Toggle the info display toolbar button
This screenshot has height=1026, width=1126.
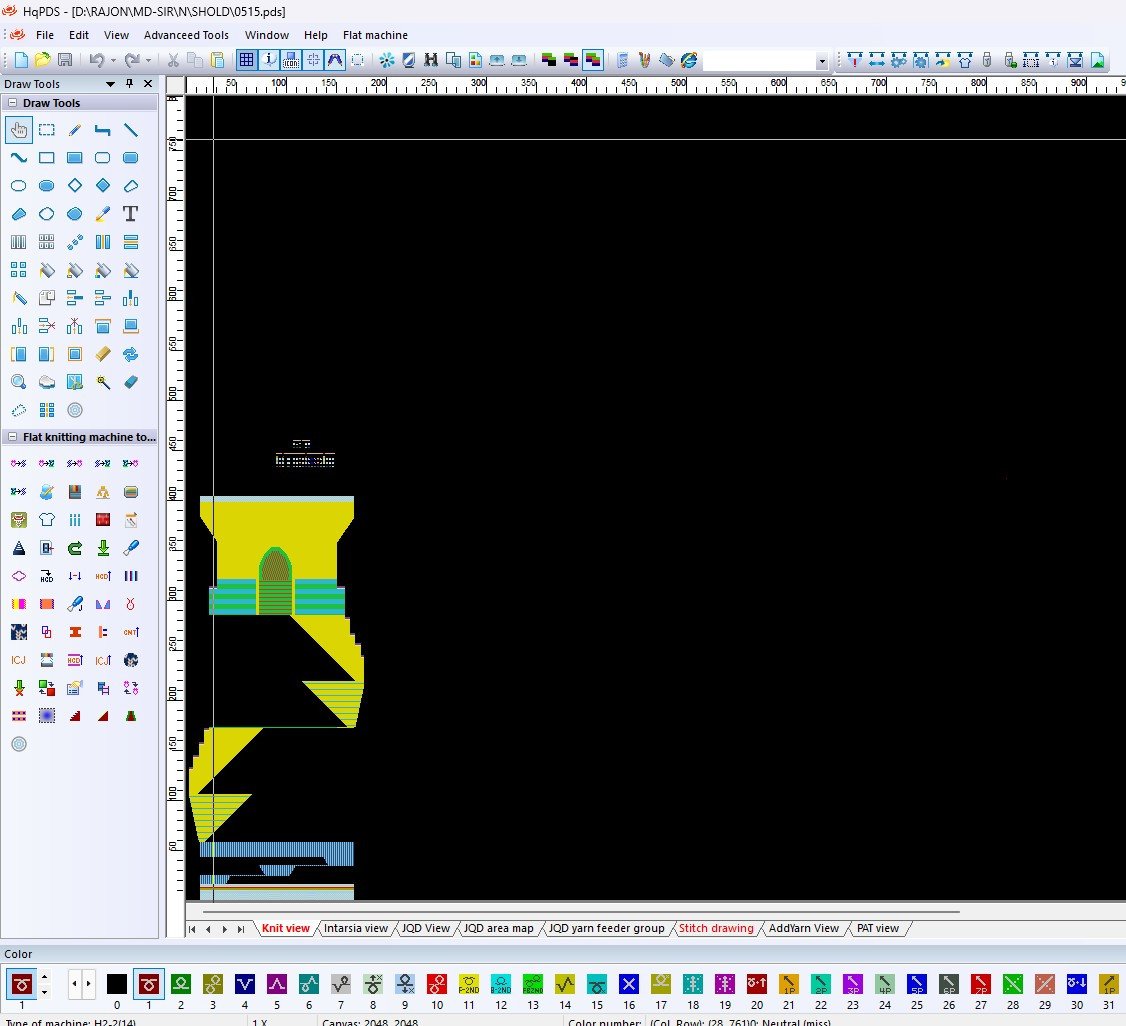click(270, 60)
